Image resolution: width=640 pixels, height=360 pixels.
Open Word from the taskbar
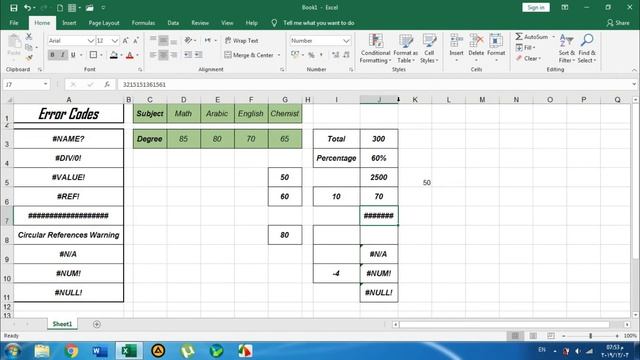pos(100,351)
